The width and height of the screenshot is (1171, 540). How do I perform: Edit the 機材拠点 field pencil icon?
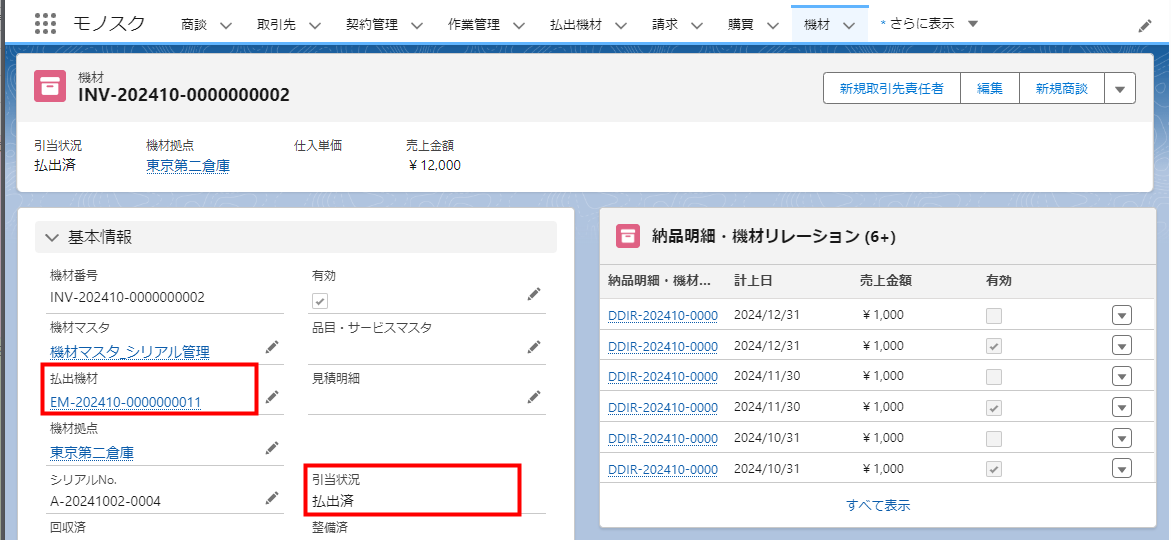point(271,447)
